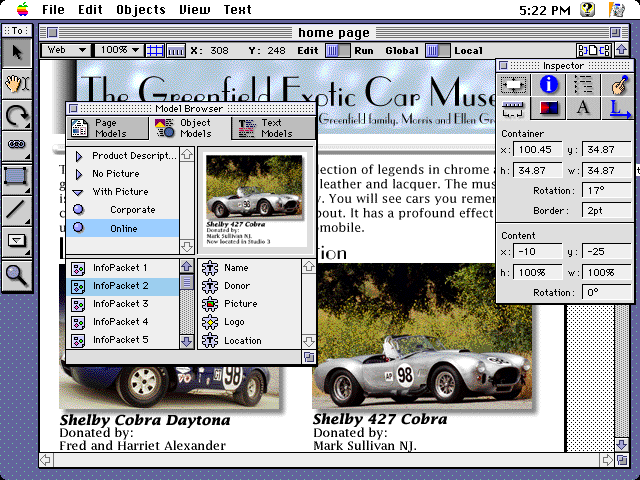Pick the chain link tool
Screen dimensions: 640x480
click(17, 144)
